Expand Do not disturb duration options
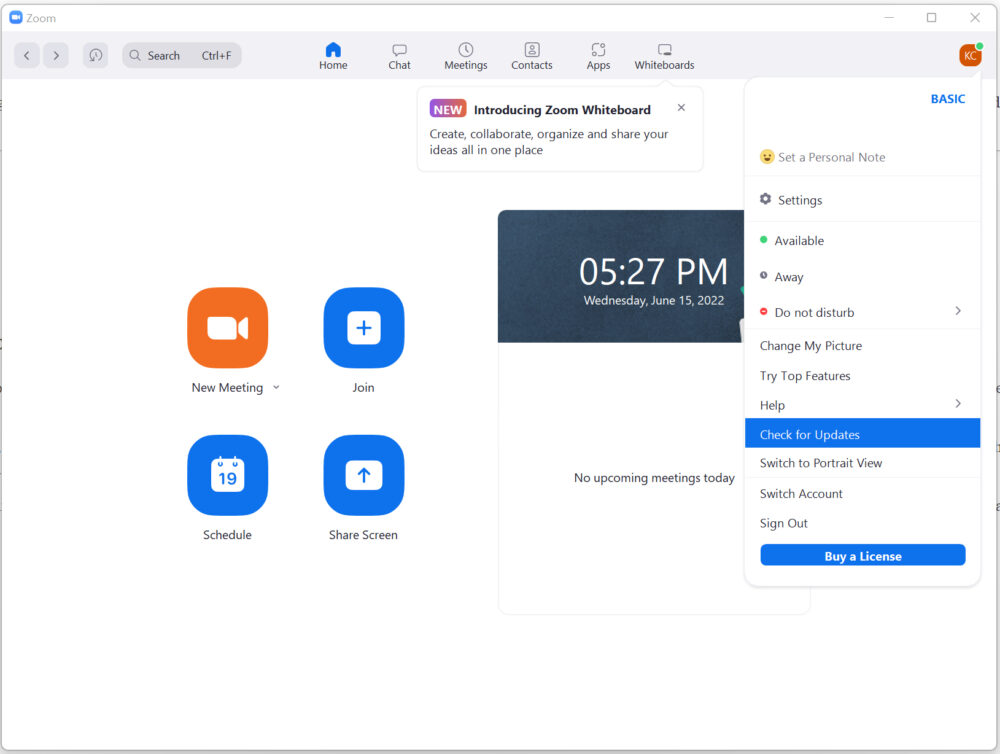 click(x=958, y=312)
